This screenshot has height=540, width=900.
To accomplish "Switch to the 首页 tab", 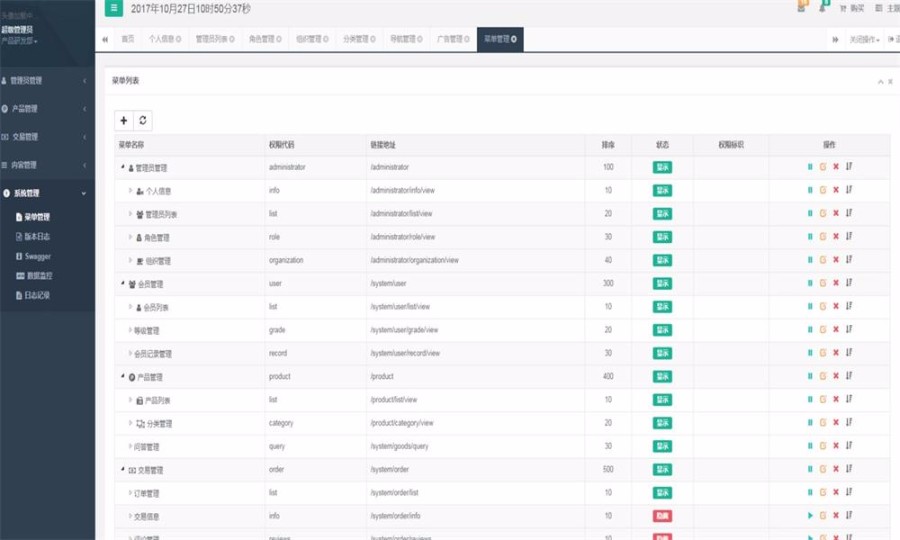I will (x=127, y=39).
